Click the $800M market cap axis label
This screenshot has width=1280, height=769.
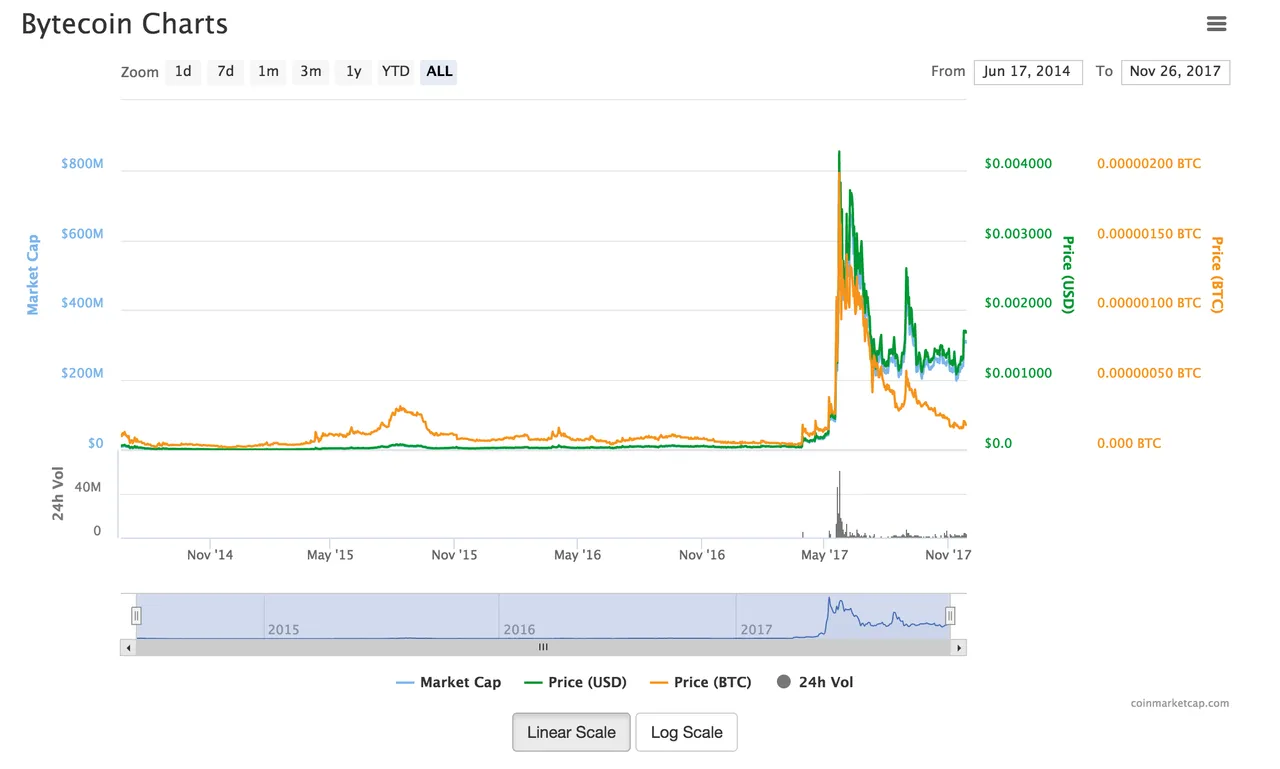(83, 163)
